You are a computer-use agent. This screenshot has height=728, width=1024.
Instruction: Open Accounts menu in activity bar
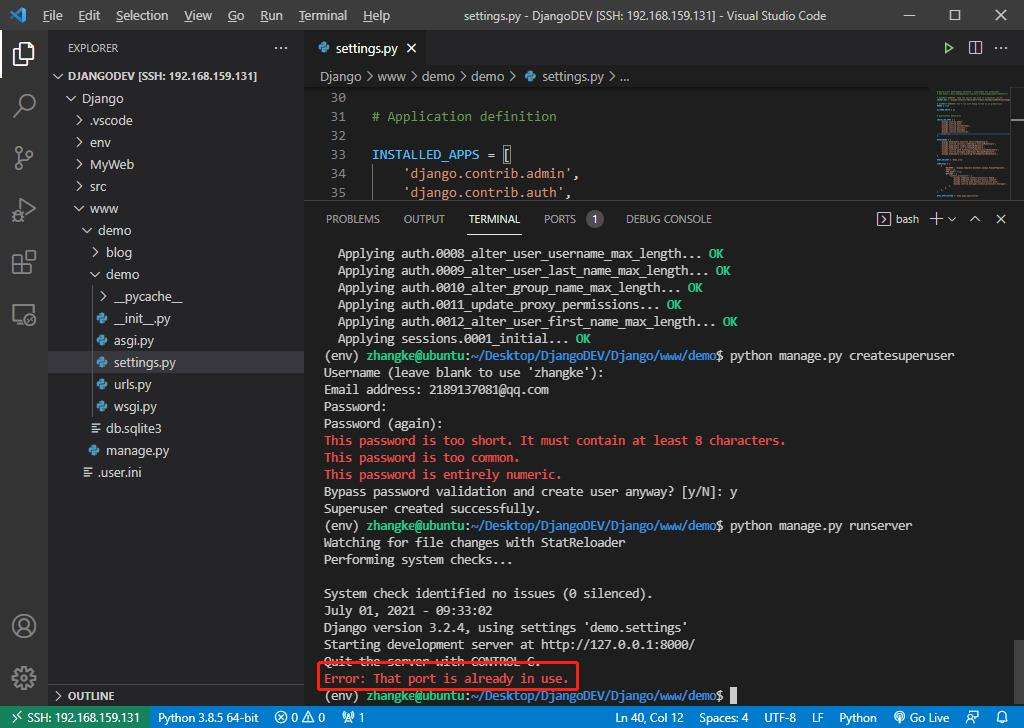(24, 625)
